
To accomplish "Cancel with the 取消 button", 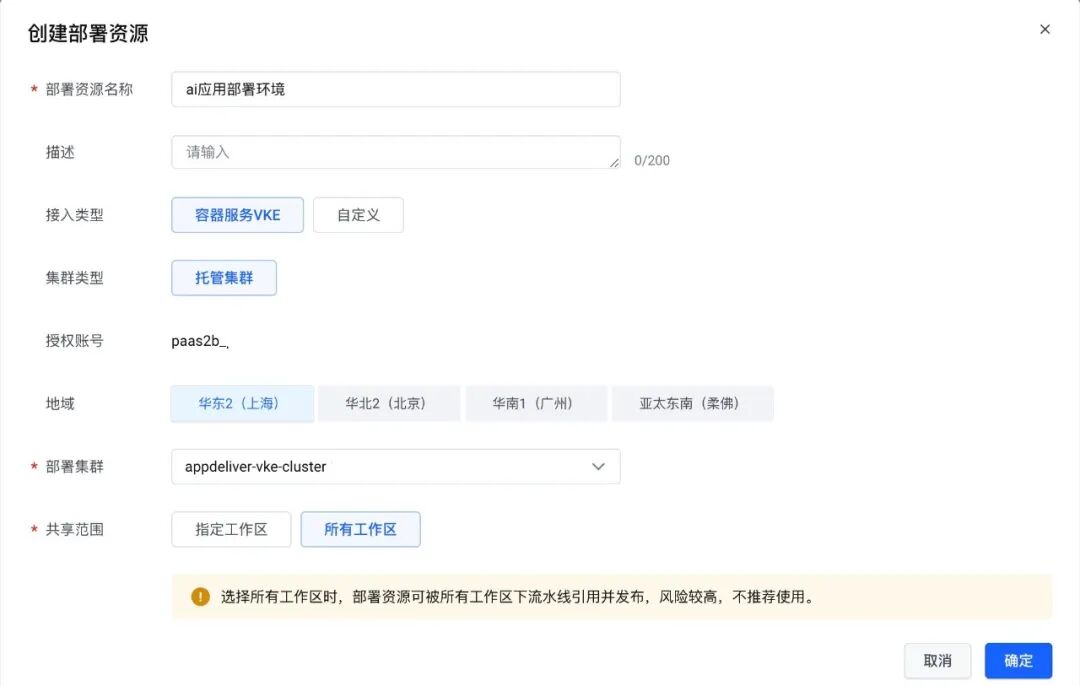I will [x=937, y=661].
